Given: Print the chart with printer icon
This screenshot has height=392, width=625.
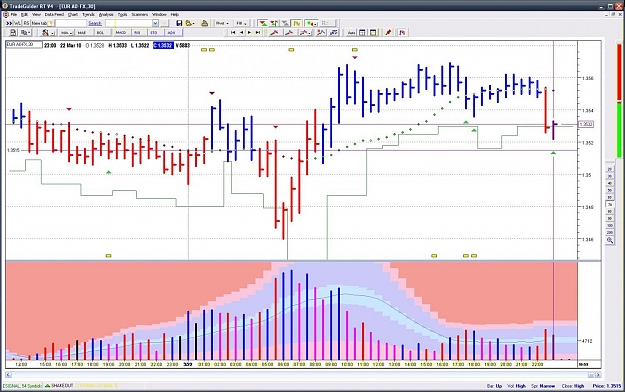Looking at the screenshot, I should coord(204,23).
